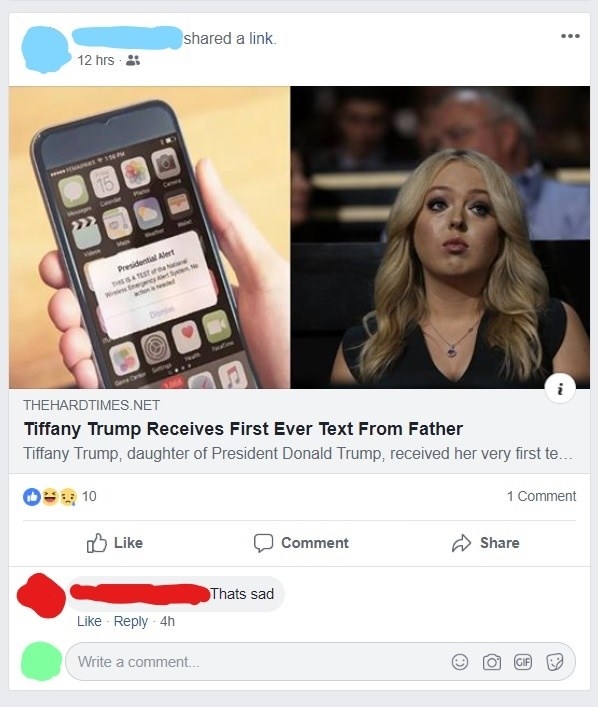This screenshot has width=598, height=707.
Task: Attach a photo with camera icon
Action: 492,662
